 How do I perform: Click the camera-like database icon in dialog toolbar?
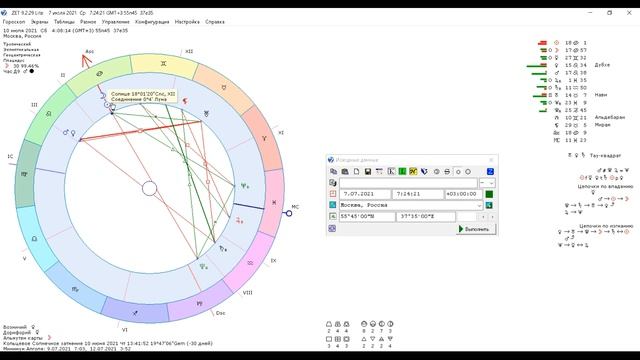point(345,172)
